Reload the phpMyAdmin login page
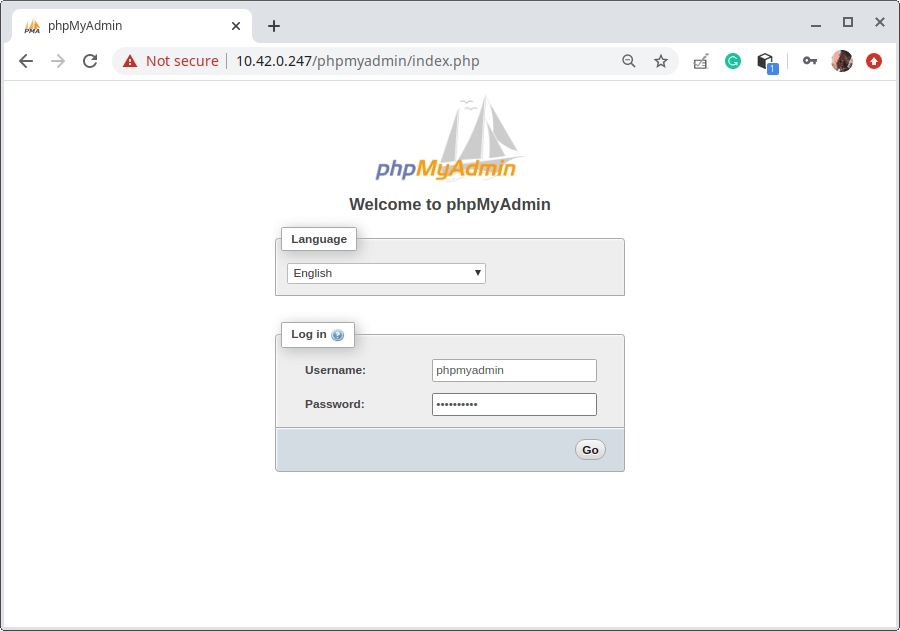 click(x=90, y=61)
